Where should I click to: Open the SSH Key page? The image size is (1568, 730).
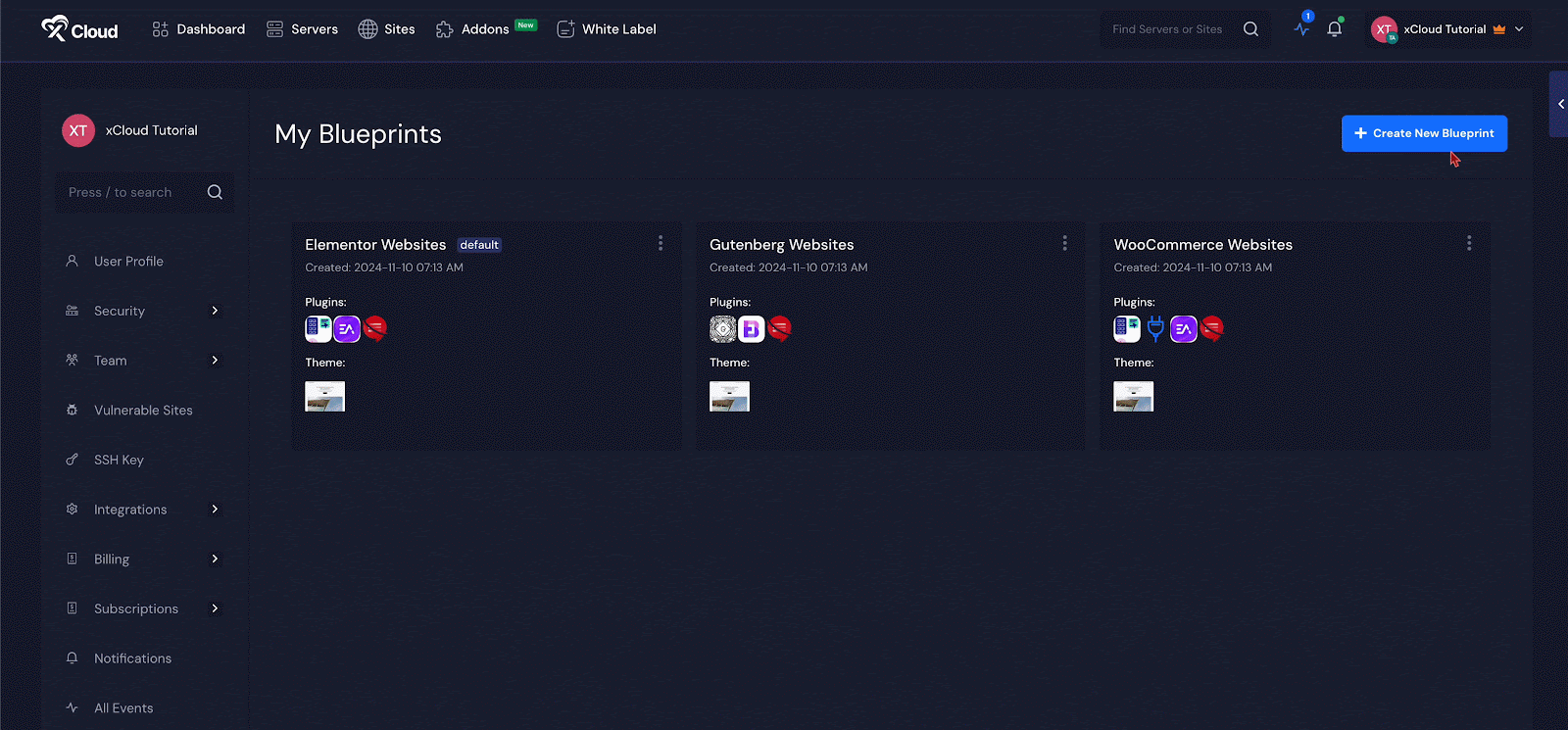click(x=119, y=461)
